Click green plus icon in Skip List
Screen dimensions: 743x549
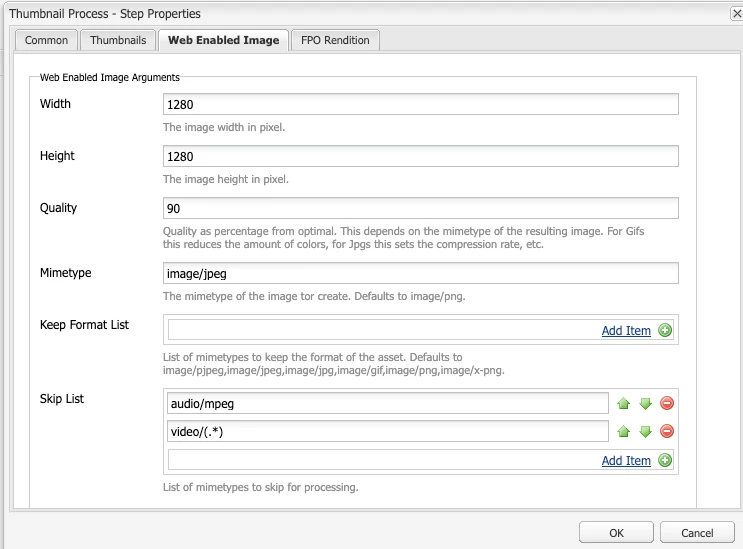[x=665, y=460]
